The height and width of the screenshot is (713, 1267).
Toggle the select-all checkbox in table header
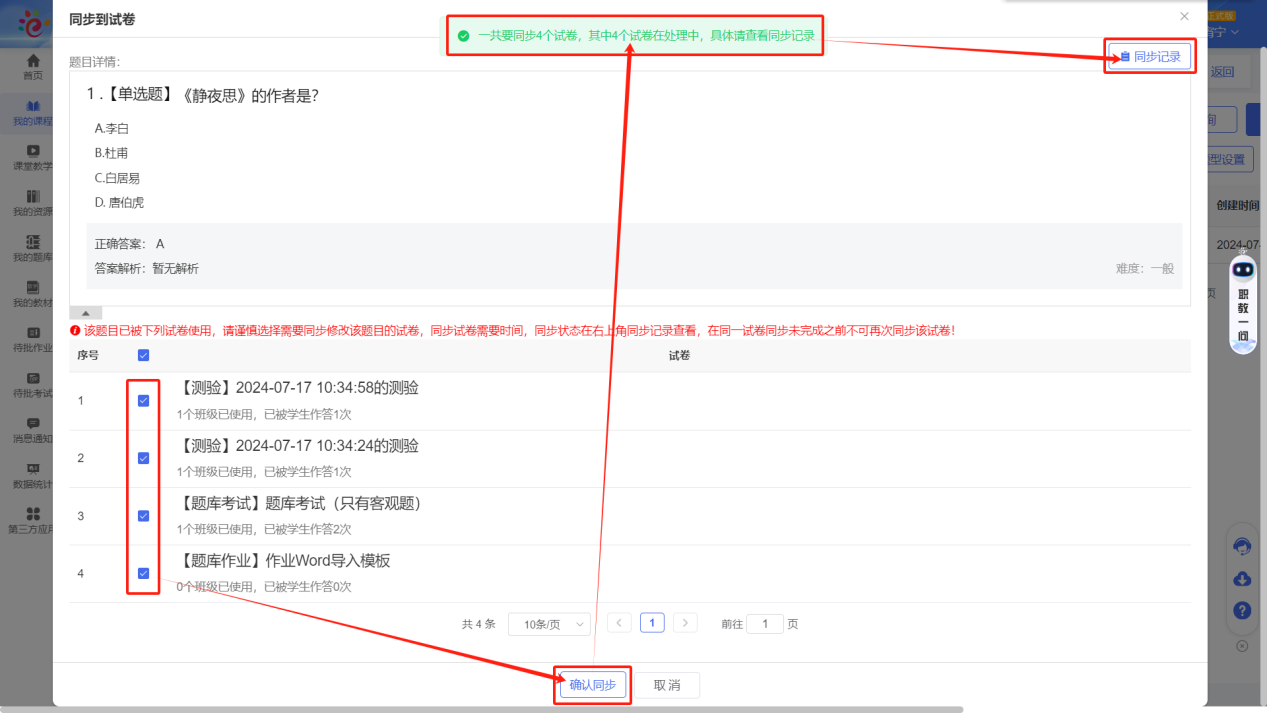143,355
